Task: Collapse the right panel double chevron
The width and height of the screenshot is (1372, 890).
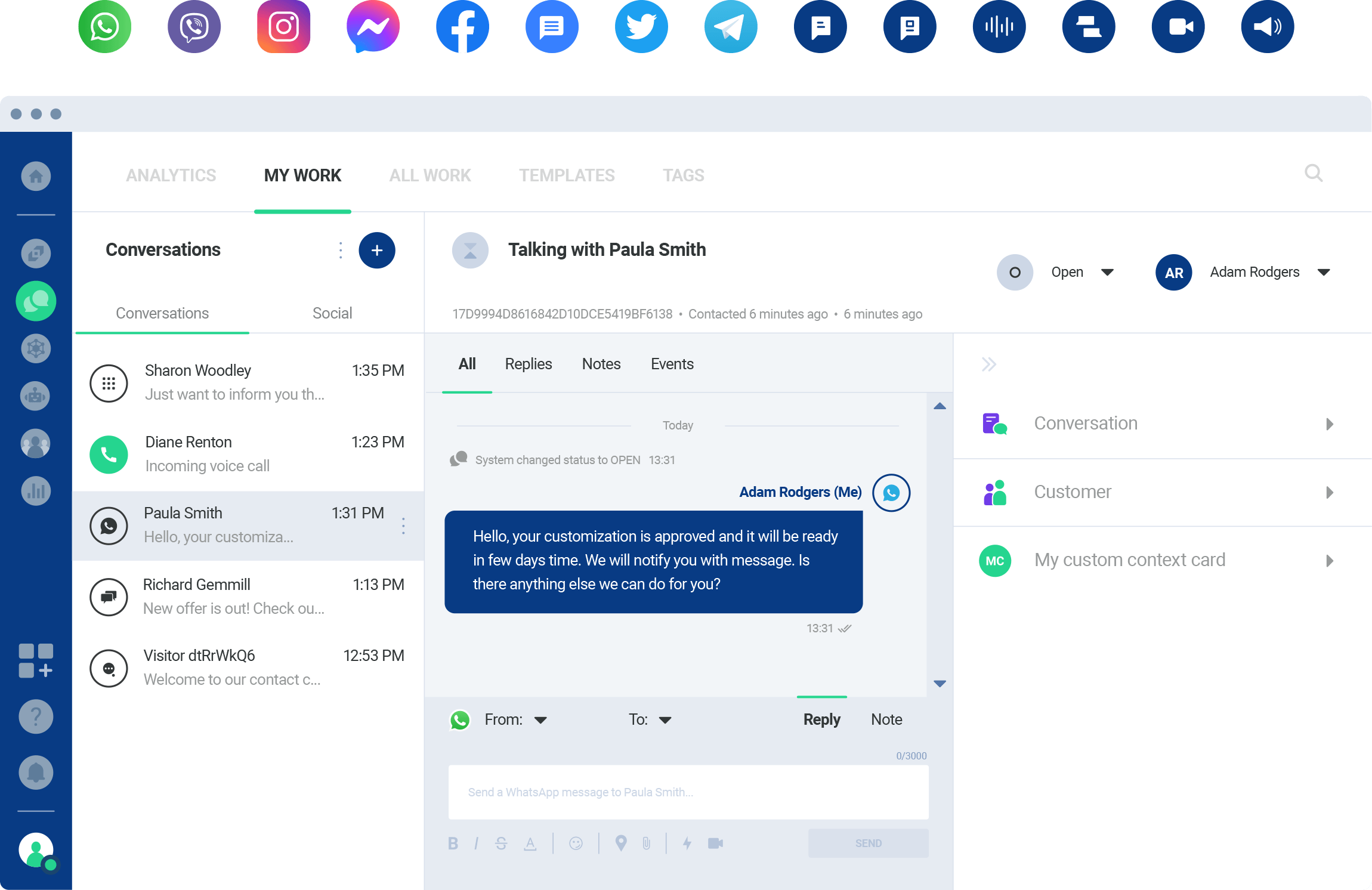Action: point(989,364)
